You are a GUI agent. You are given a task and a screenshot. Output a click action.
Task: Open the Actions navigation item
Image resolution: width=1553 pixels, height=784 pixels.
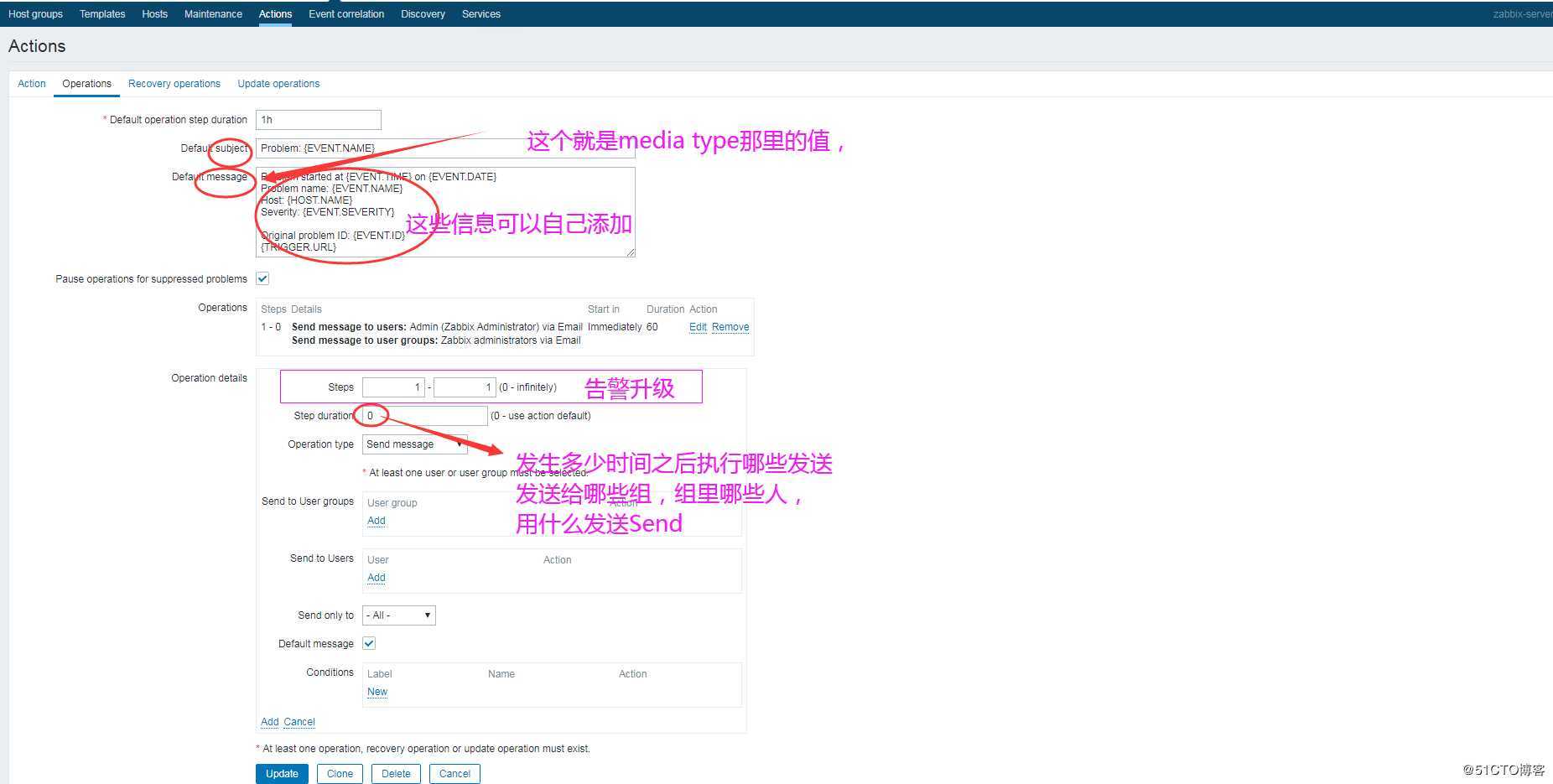275,14
